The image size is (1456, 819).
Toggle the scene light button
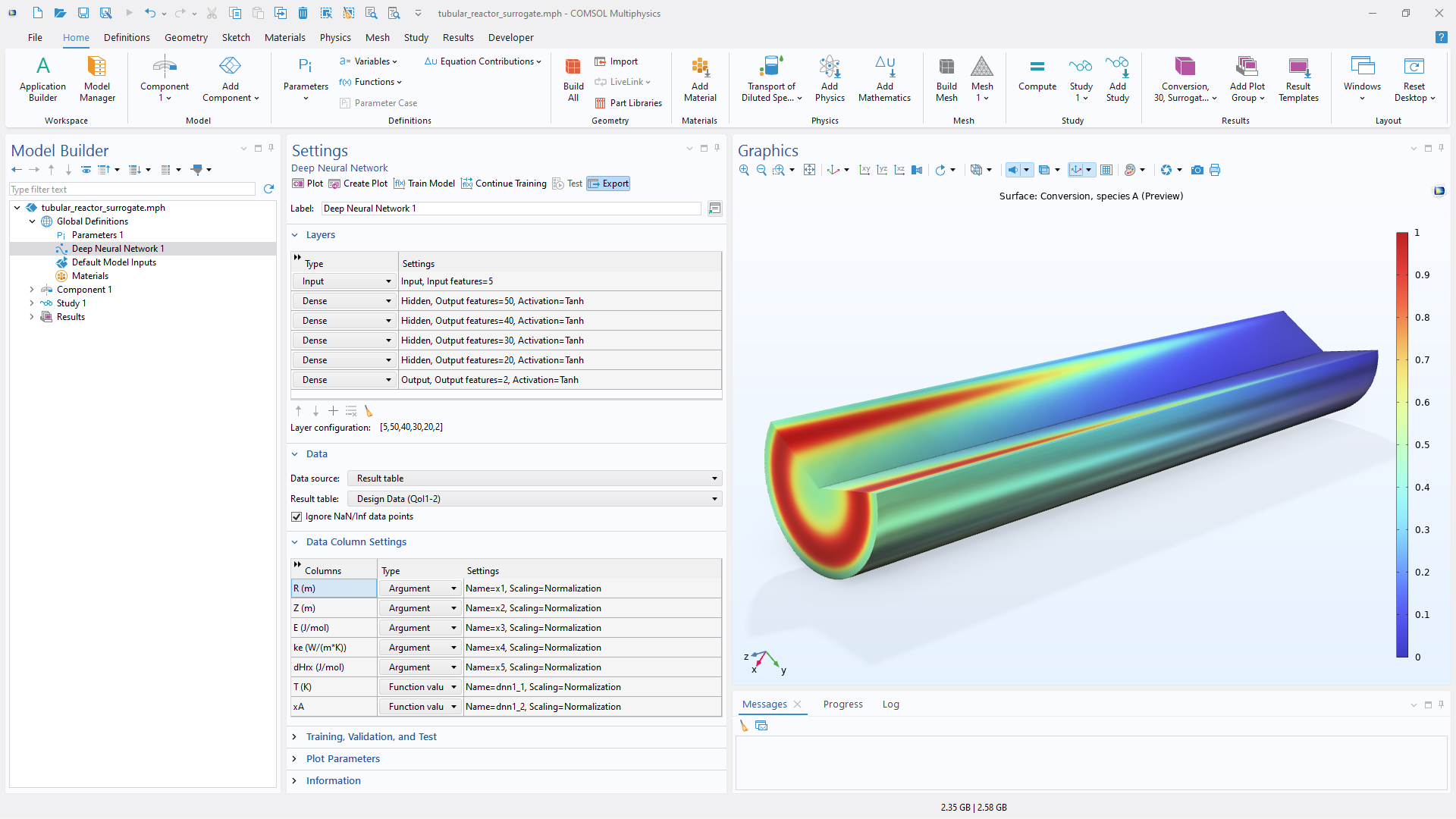click(1012, 170)
